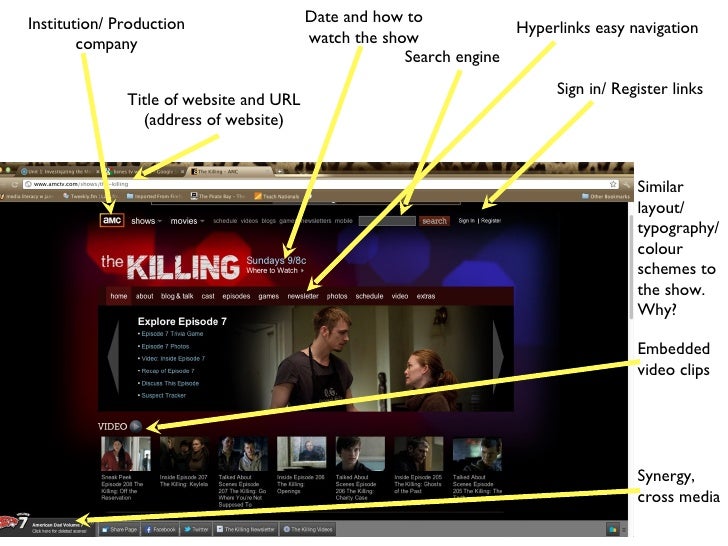The image size is (728, 546).
Task: Open the Imported From Firefox bookmark folder
Action: [x=154, y=196]
